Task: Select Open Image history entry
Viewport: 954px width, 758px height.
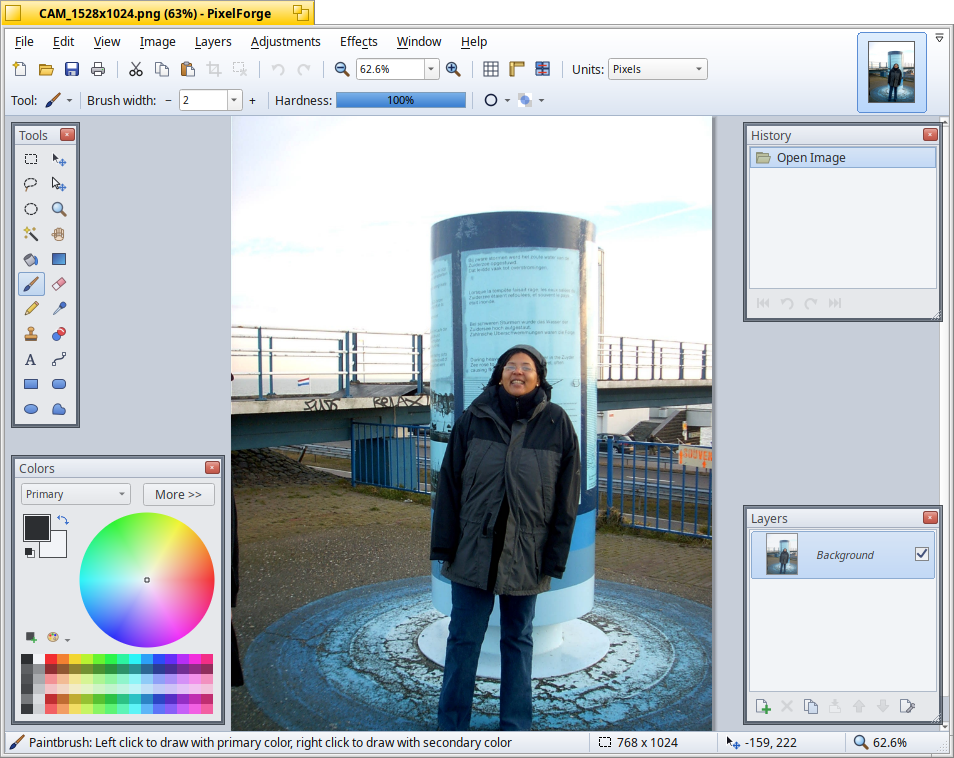Action: (x=843, y=158)
